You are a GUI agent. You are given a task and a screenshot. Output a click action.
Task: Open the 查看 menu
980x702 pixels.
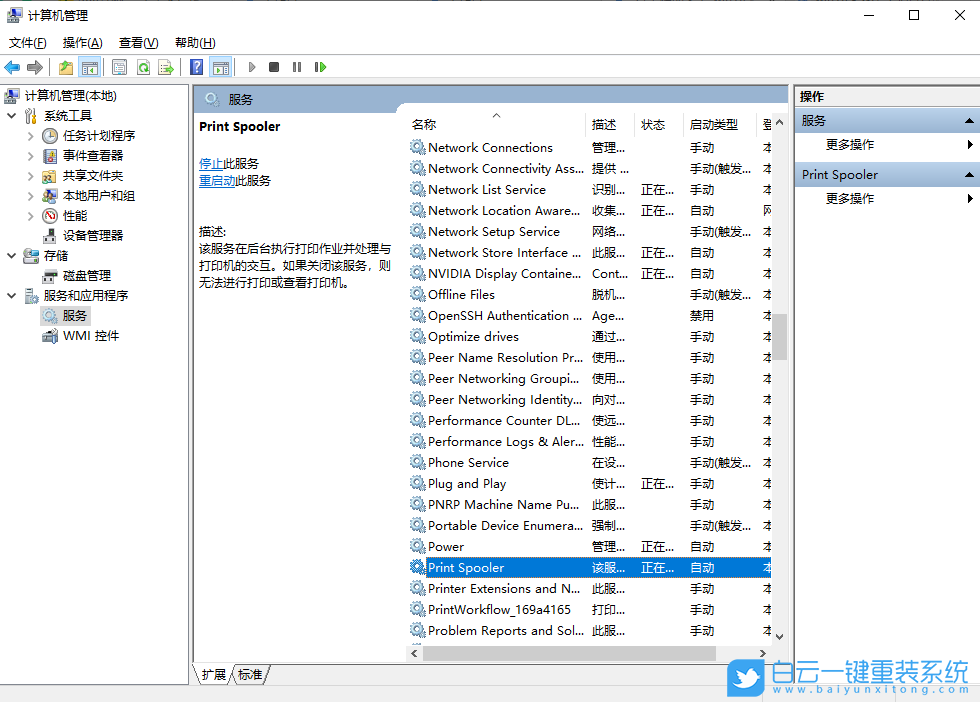(138, 43)
